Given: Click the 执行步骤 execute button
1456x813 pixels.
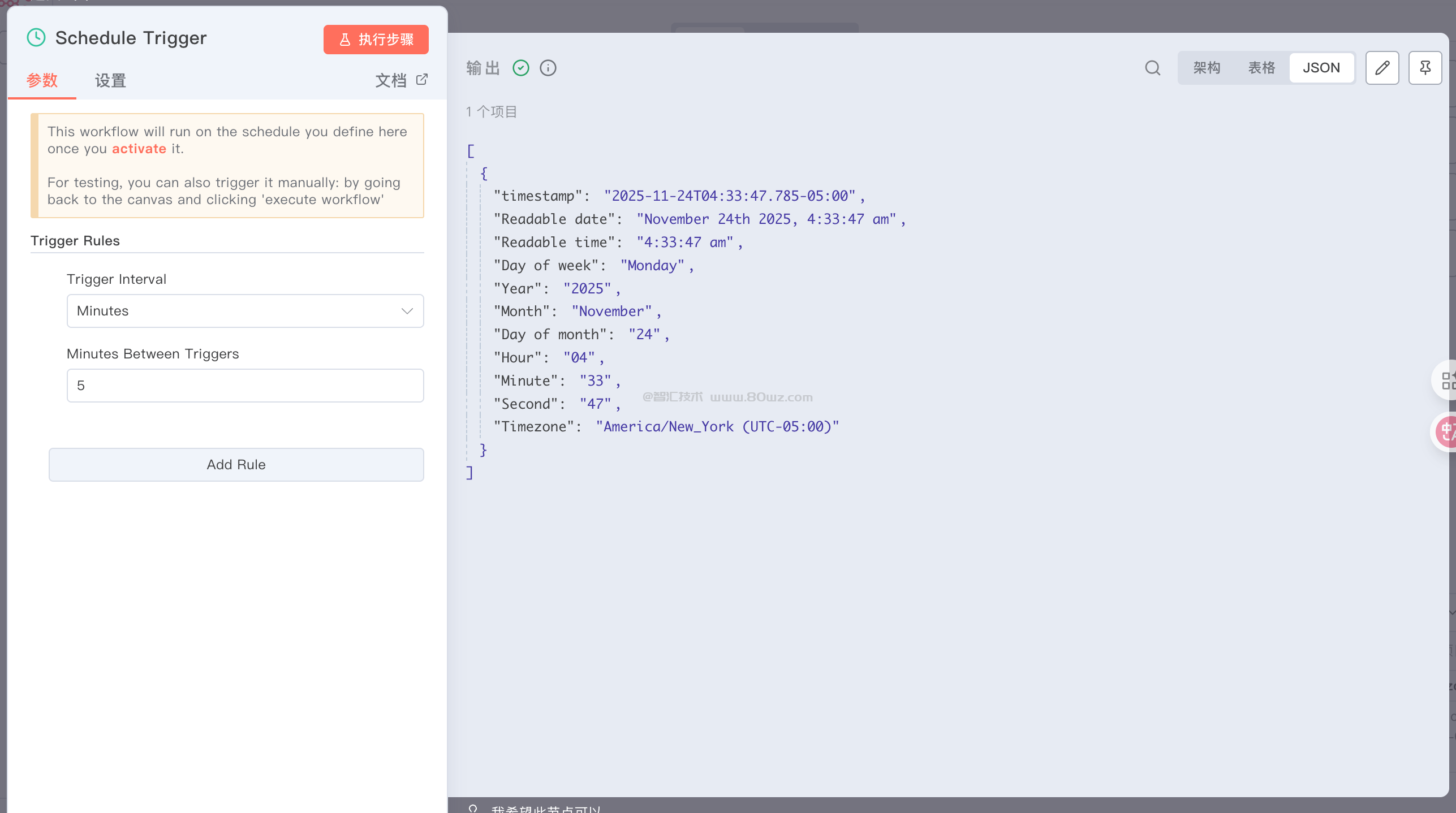Looking at the screenshot, I should pos(376,40).
